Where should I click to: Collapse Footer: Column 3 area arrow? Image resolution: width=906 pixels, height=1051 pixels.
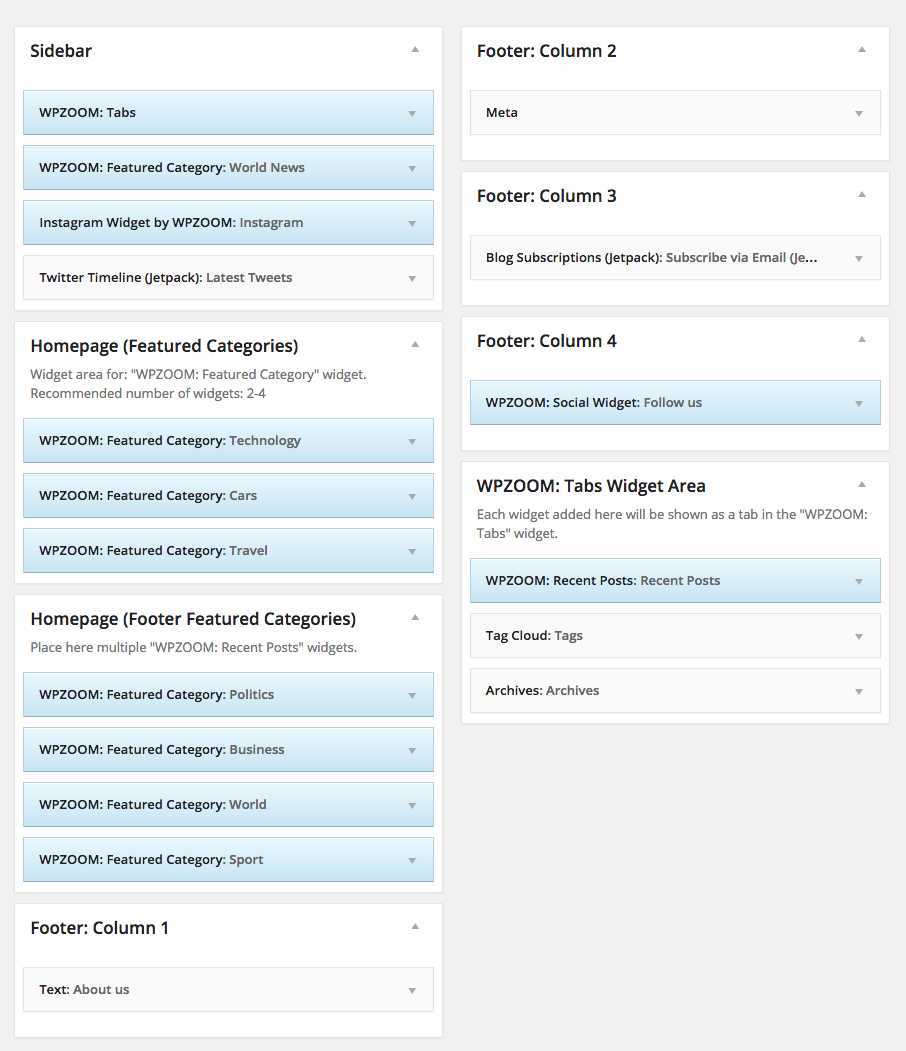862,194
